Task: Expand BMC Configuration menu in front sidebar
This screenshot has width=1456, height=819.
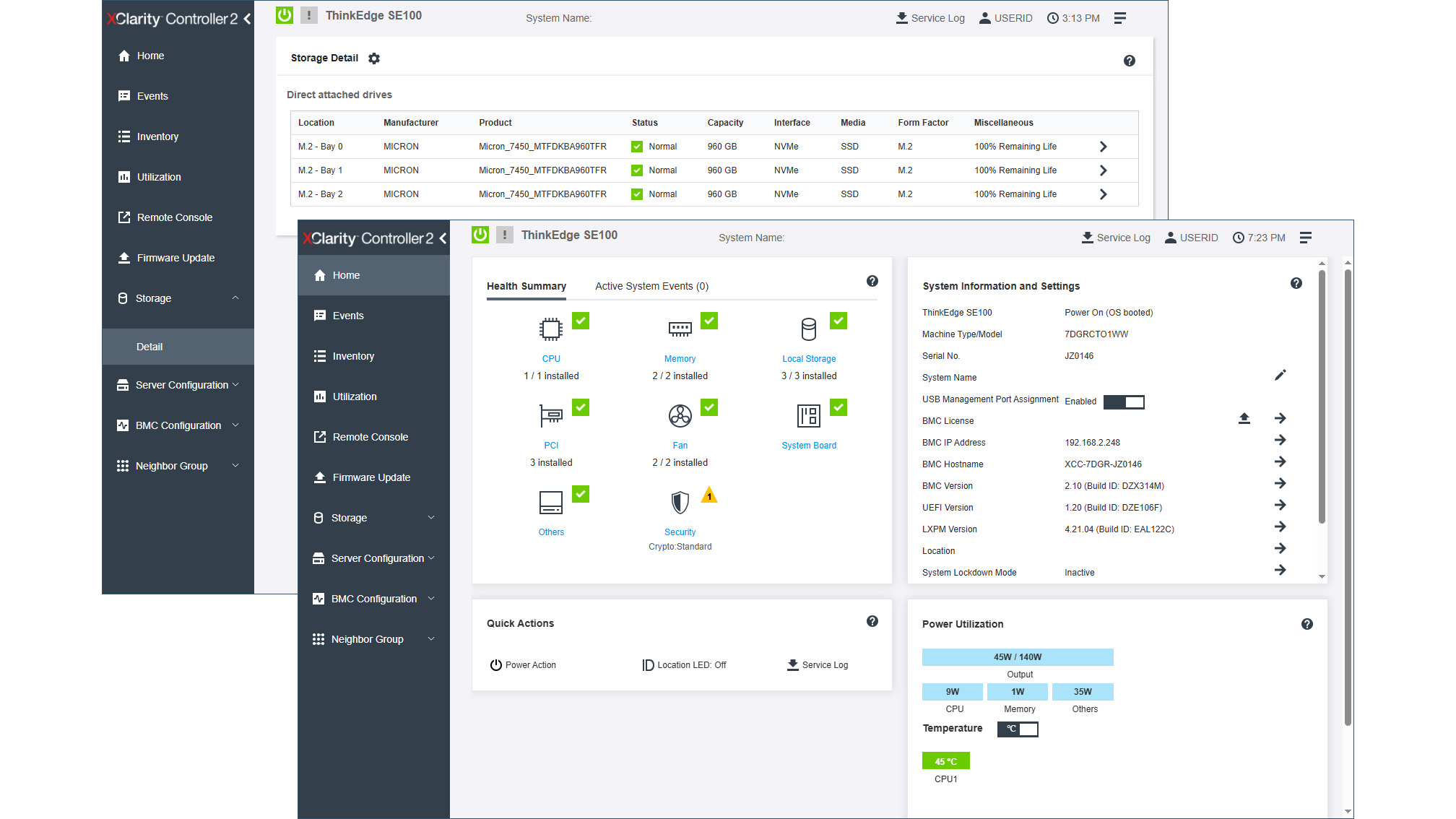Action: 373,599
